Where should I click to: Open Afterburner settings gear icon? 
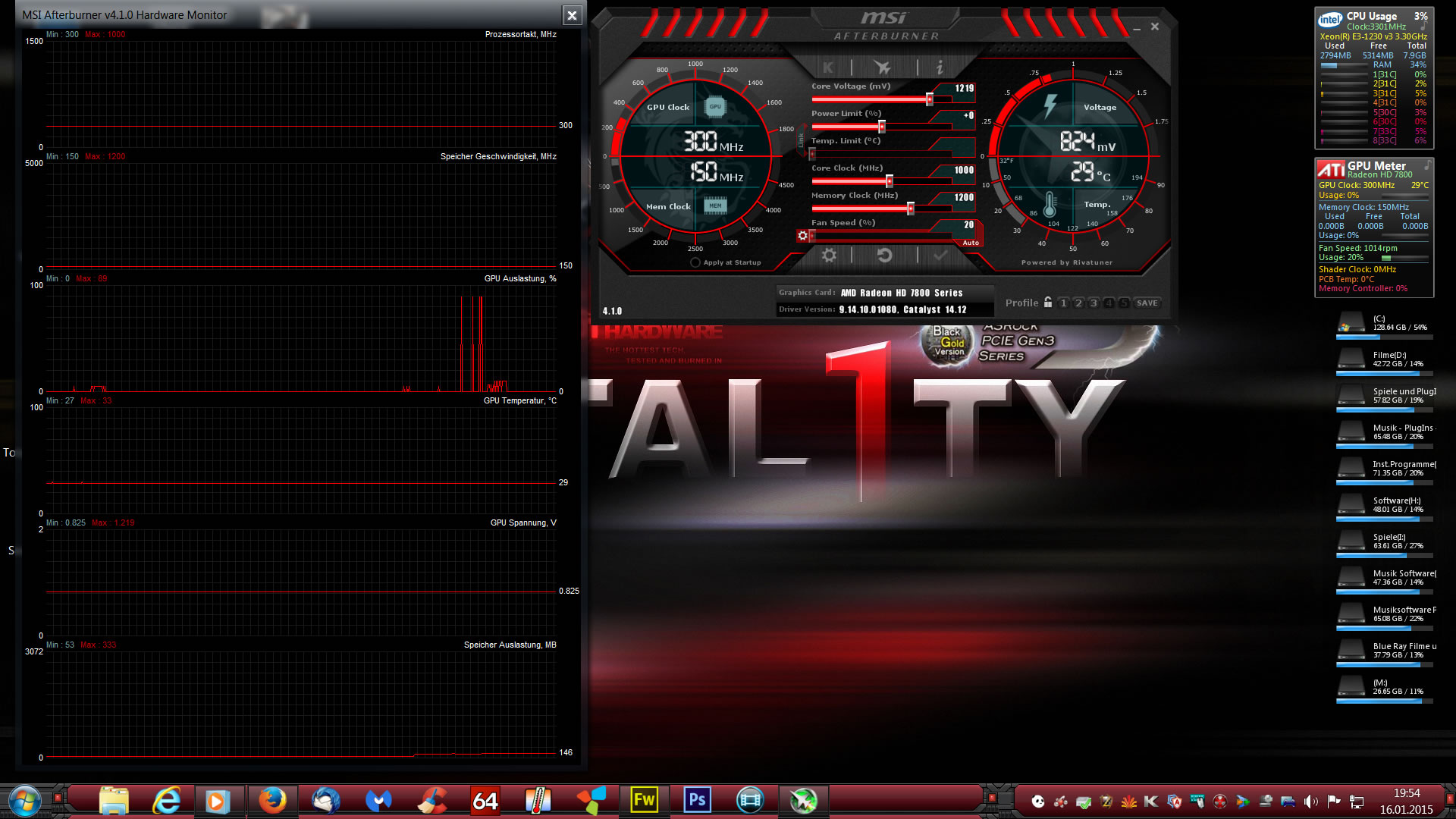pyautogui.click(x=829, y=256)
